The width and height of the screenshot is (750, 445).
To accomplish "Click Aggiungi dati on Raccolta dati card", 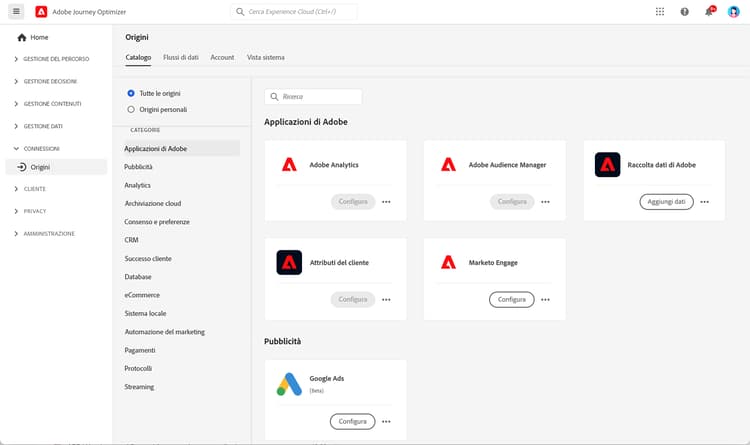I will pos(666,202).
